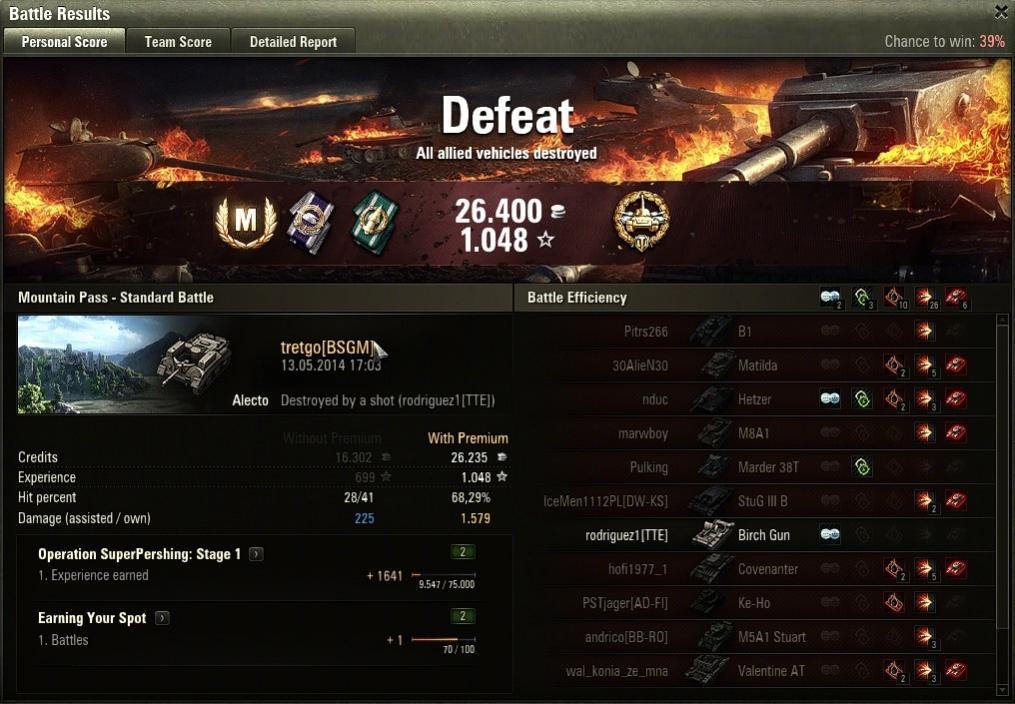This screenshot has width=1015, height=704.
Task: Click the damage dealt header icon
Action: coord(925,298)
